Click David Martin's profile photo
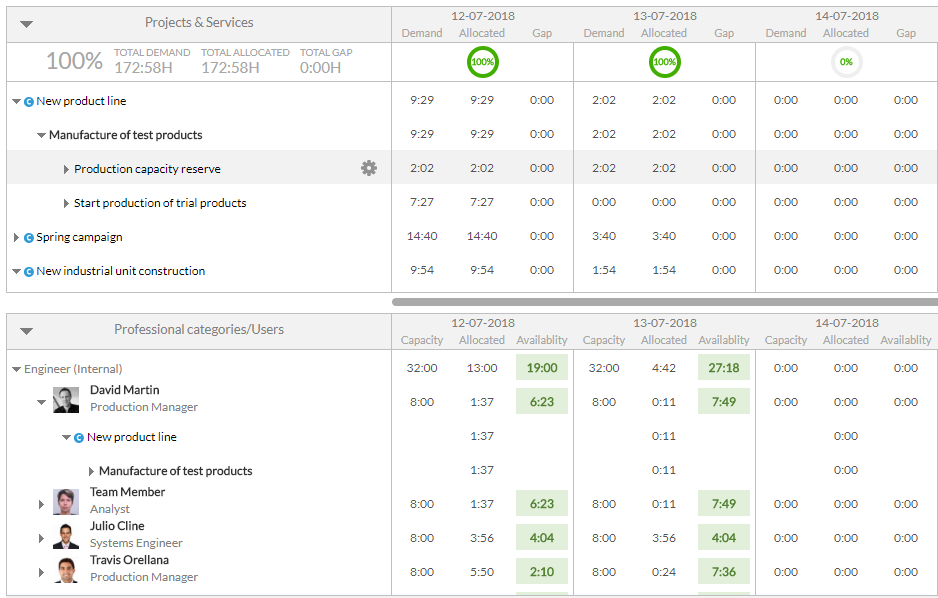 [66, 400]
